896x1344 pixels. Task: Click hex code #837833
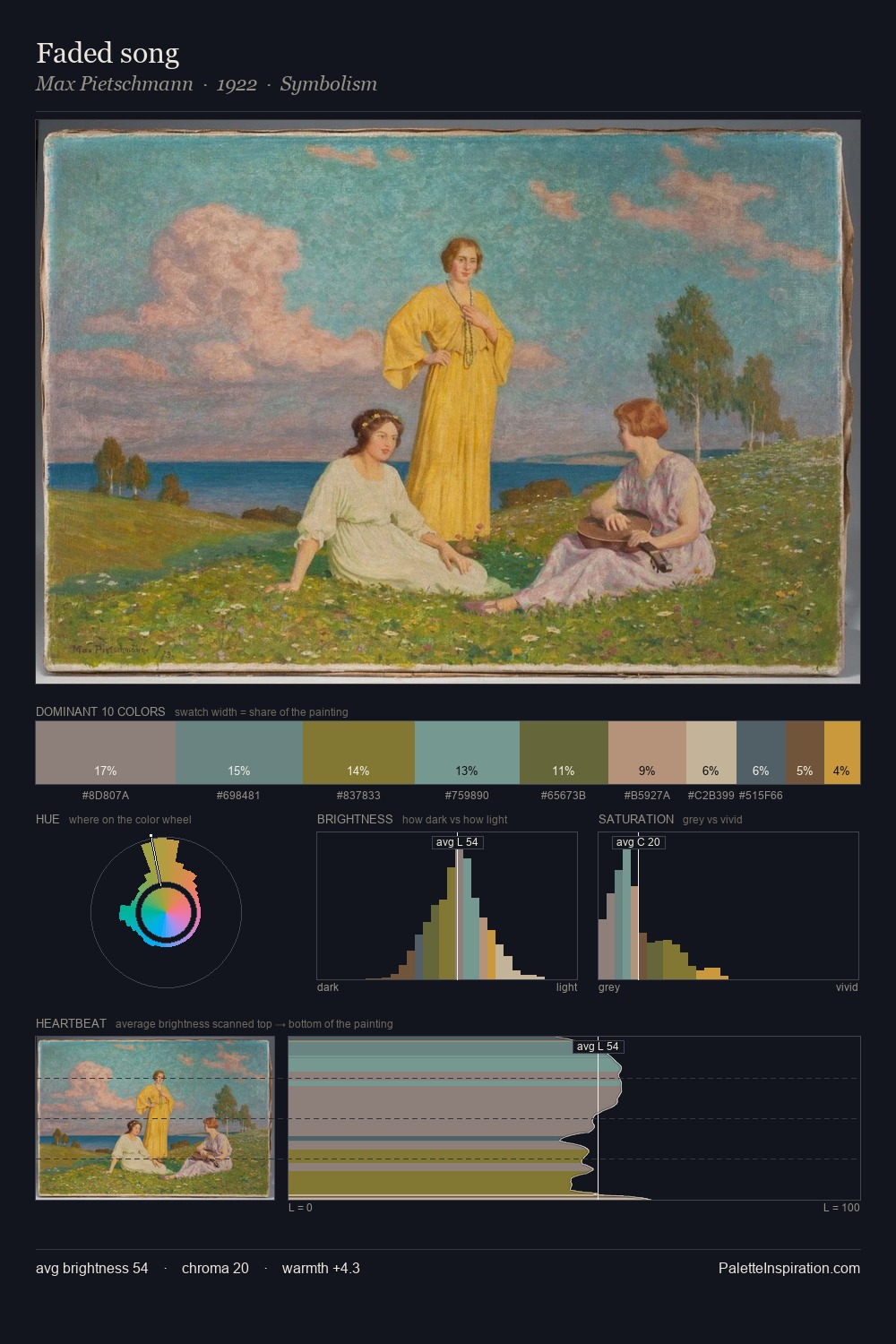click(x=358, y=796)
